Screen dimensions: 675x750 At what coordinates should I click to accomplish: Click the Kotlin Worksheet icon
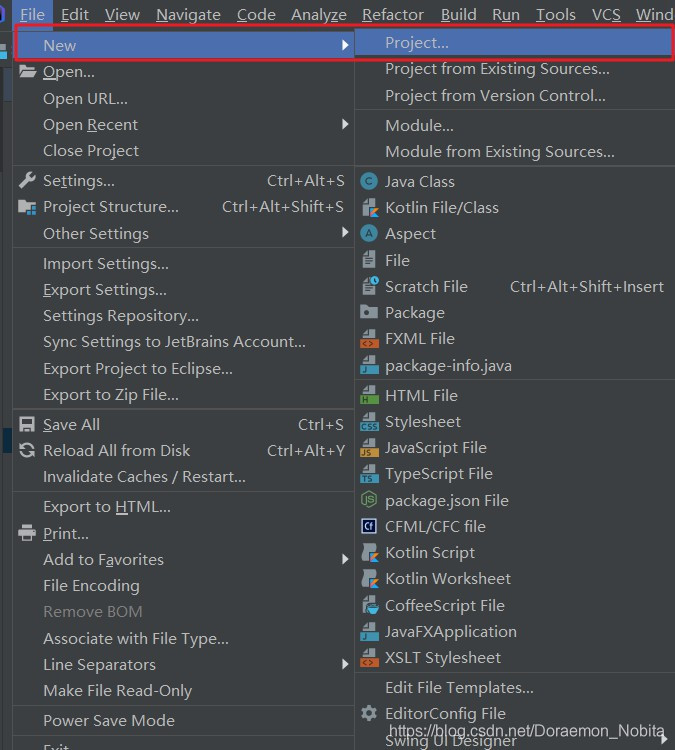pyautogui.click(x=369, y=579)
